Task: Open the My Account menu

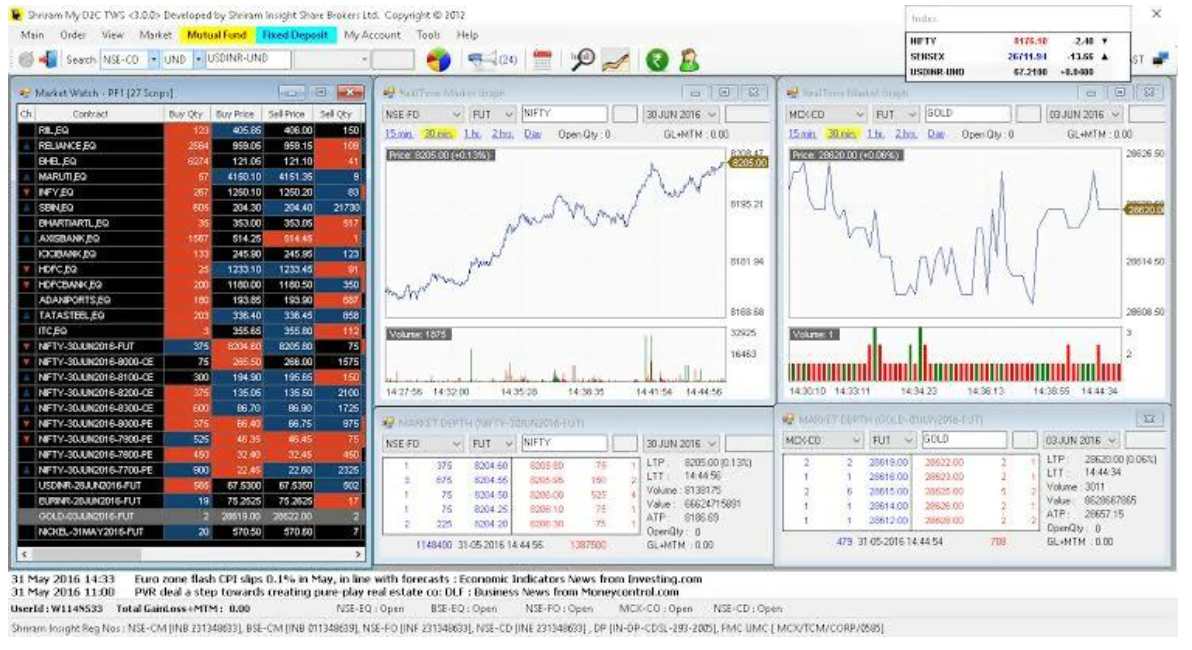Action: point(372,35)
